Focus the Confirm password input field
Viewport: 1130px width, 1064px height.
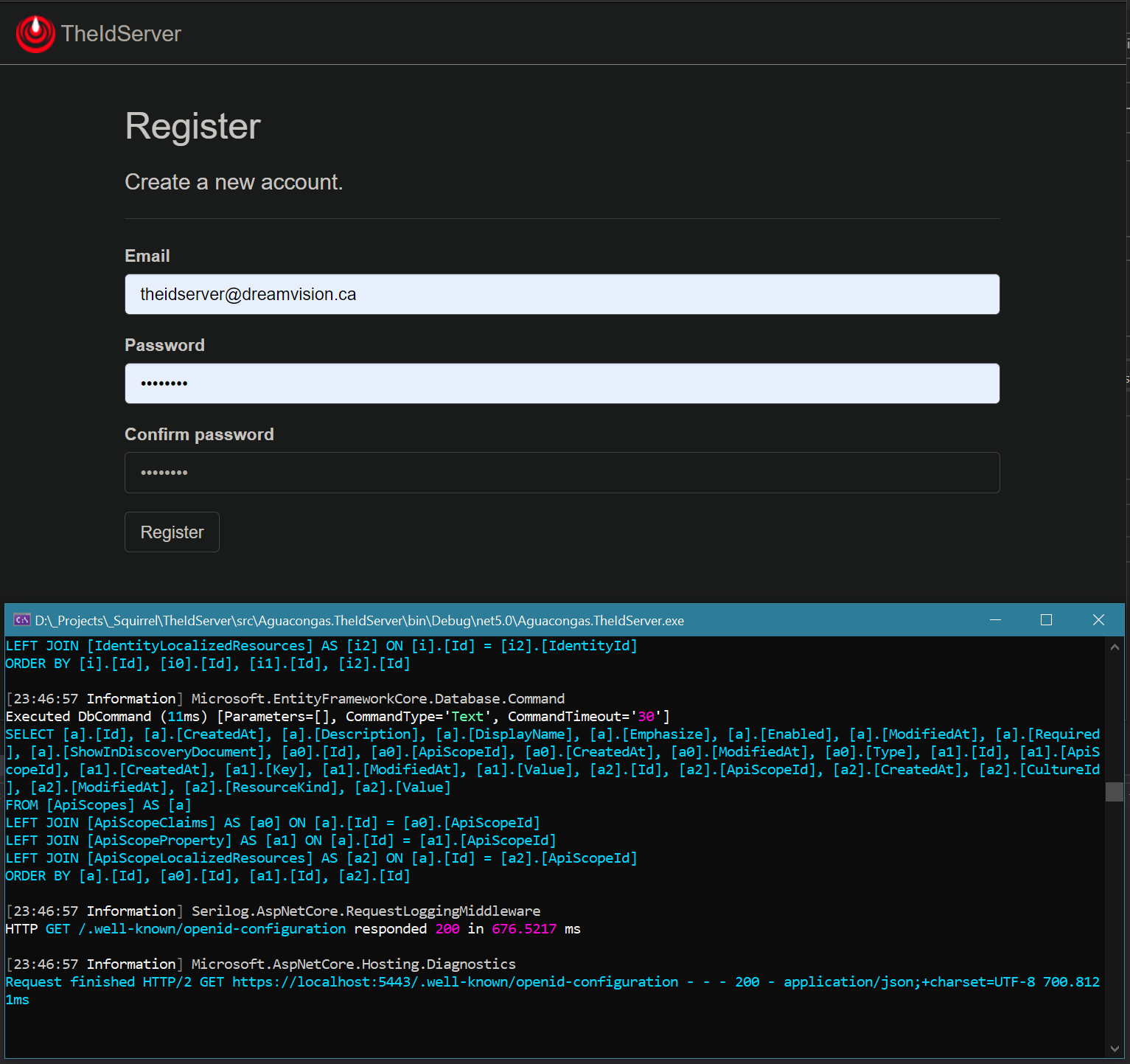tap(562, 473)
